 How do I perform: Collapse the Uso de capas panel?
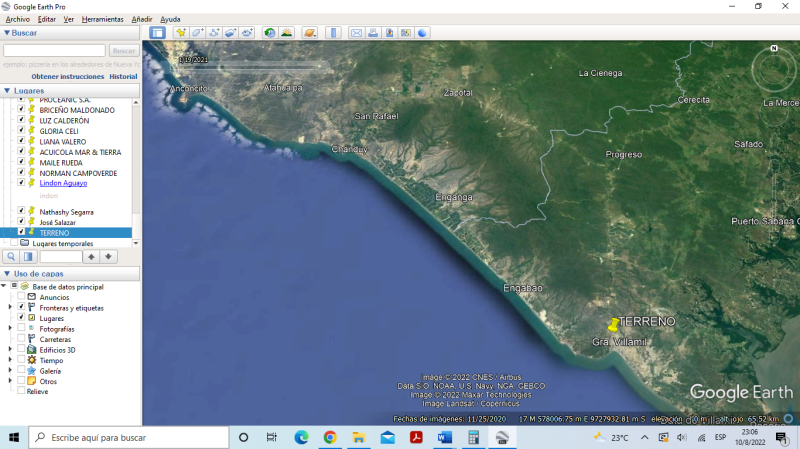pyautogui.click(x=7, y=273)
